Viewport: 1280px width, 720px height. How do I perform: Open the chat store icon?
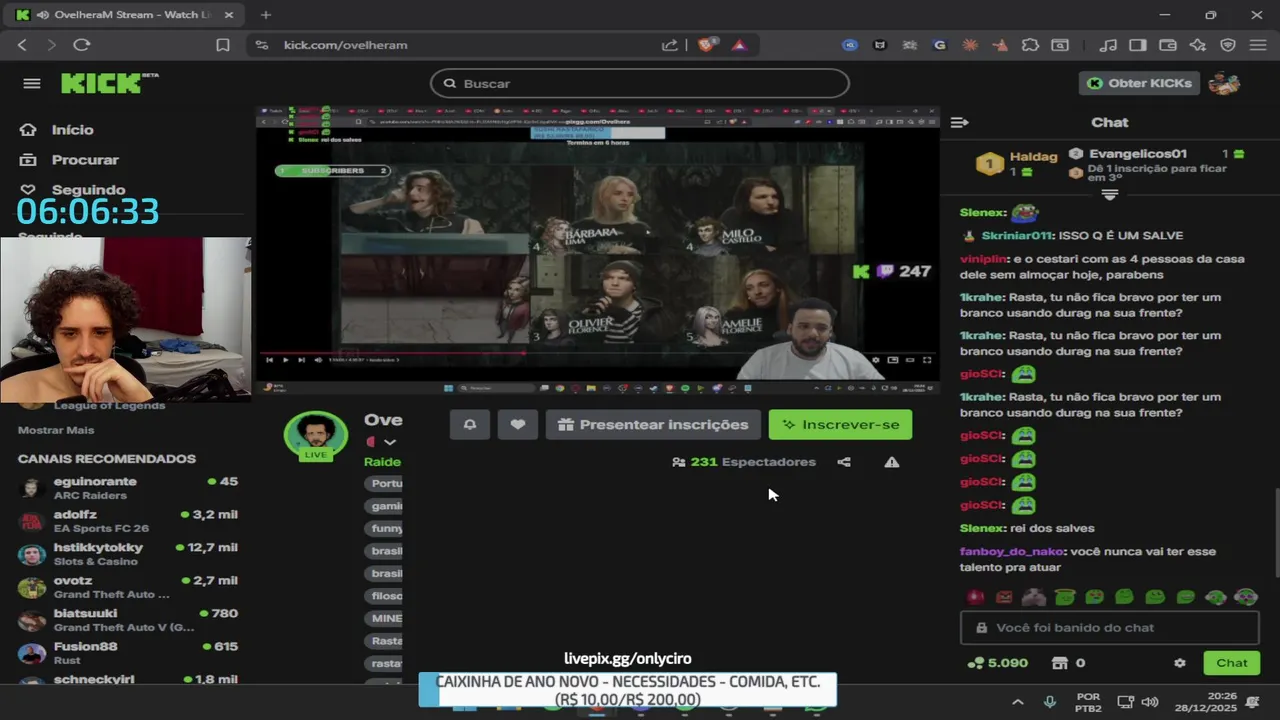[1060, 663]
